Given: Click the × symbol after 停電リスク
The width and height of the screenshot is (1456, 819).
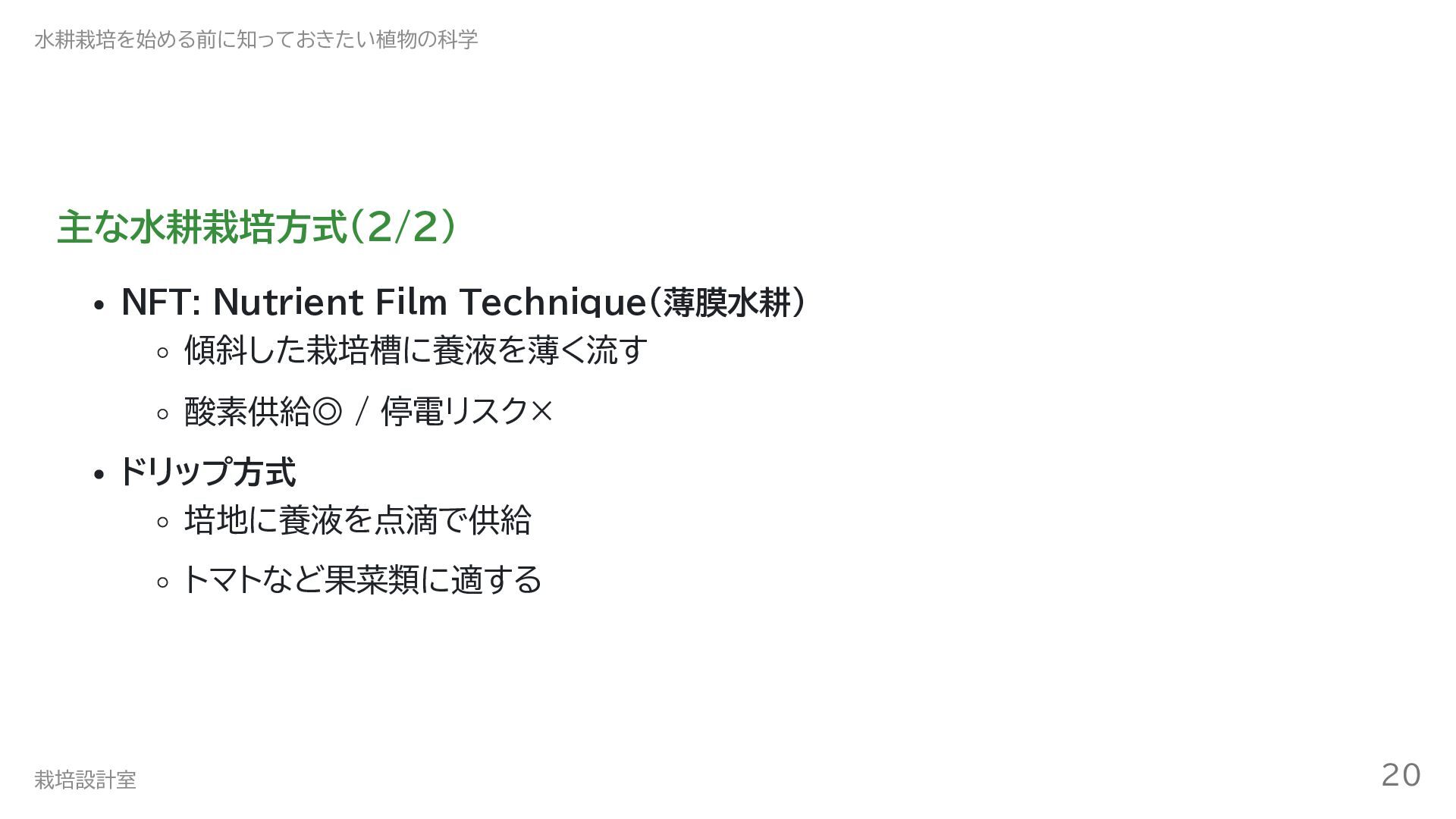Looking at the screenshot, I should point(541,412).
